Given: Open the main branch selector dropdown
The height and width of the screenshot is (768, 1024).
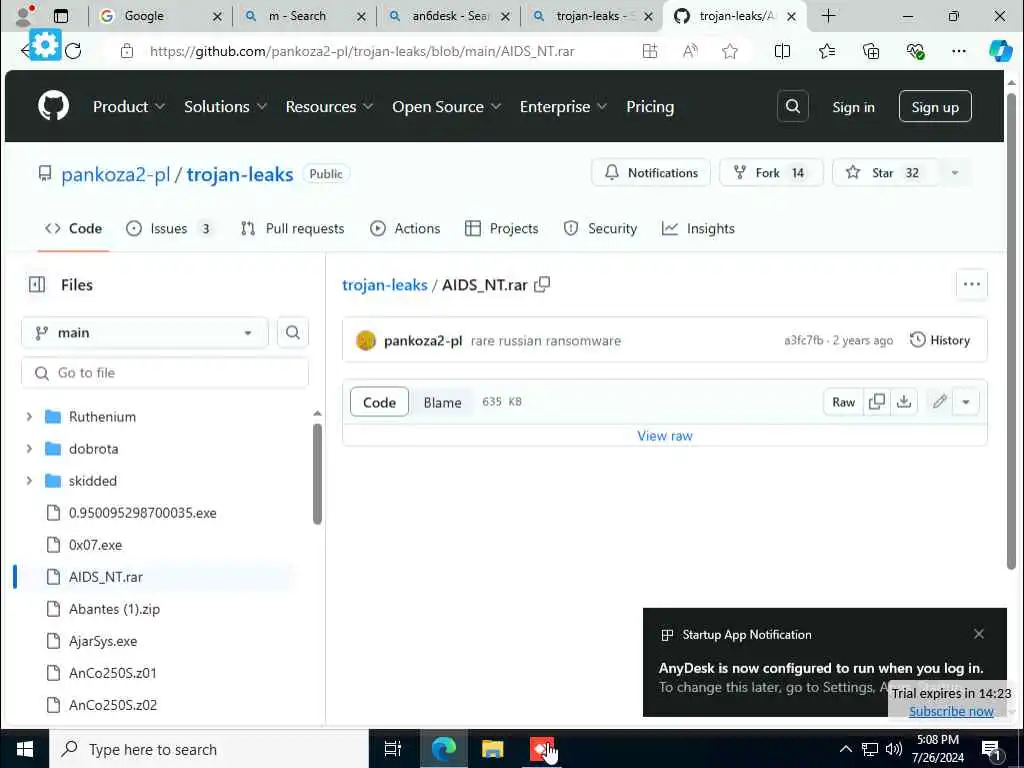Looking at the screenshot, I should [x=145, y=332].
